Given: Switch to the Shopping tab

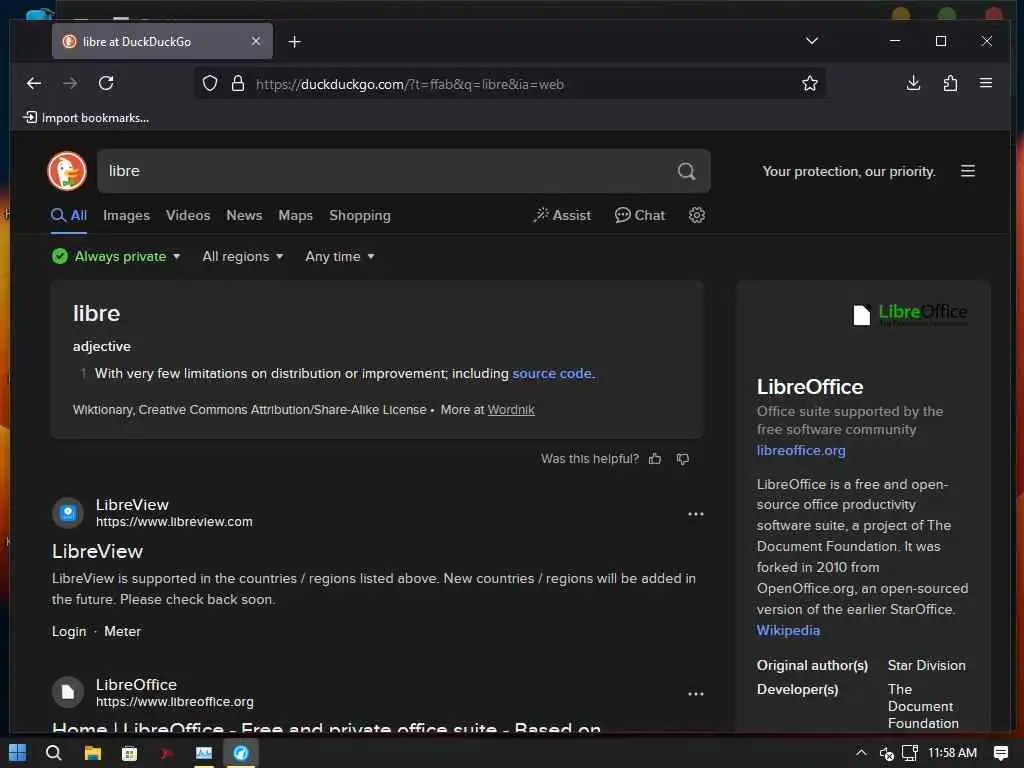Looking at the screenshot, I should click(360, 216).
